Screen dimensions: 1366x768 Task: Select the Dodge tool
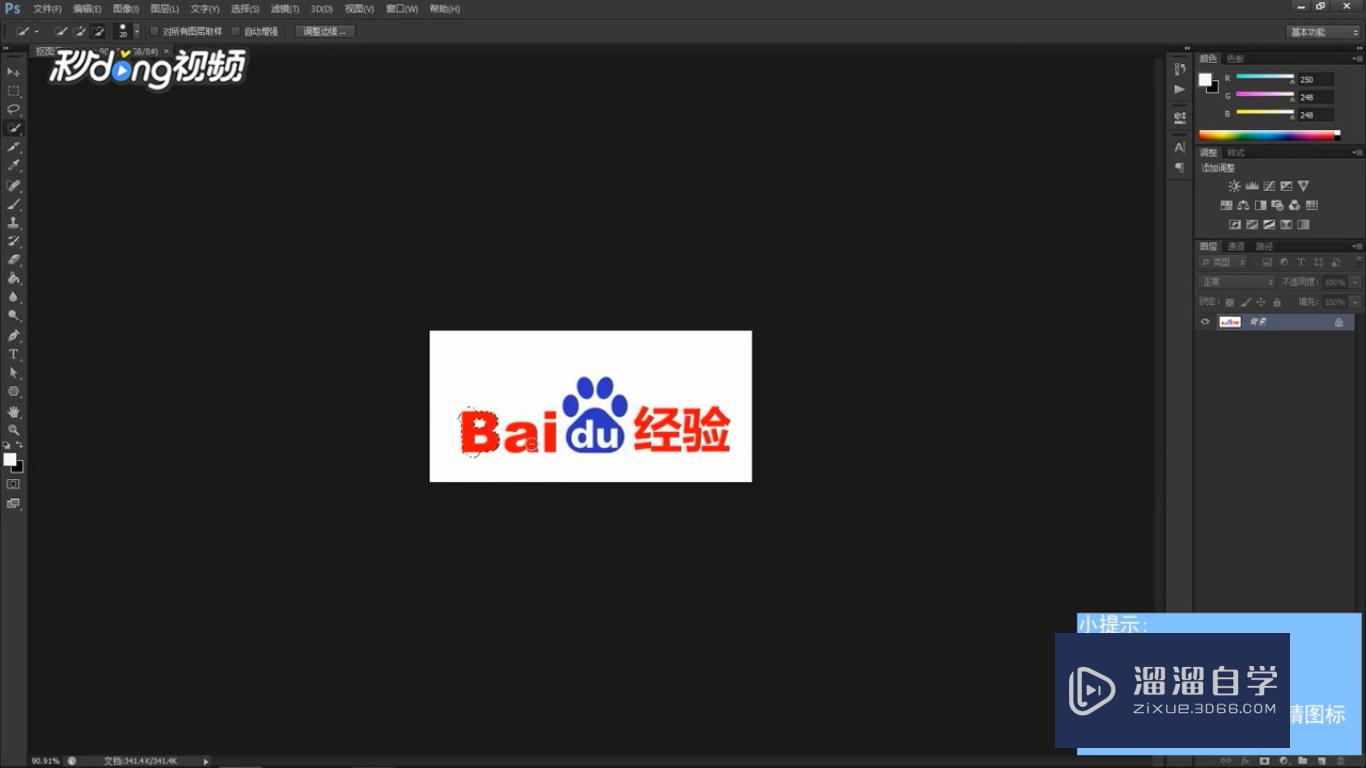coord(14,316)
